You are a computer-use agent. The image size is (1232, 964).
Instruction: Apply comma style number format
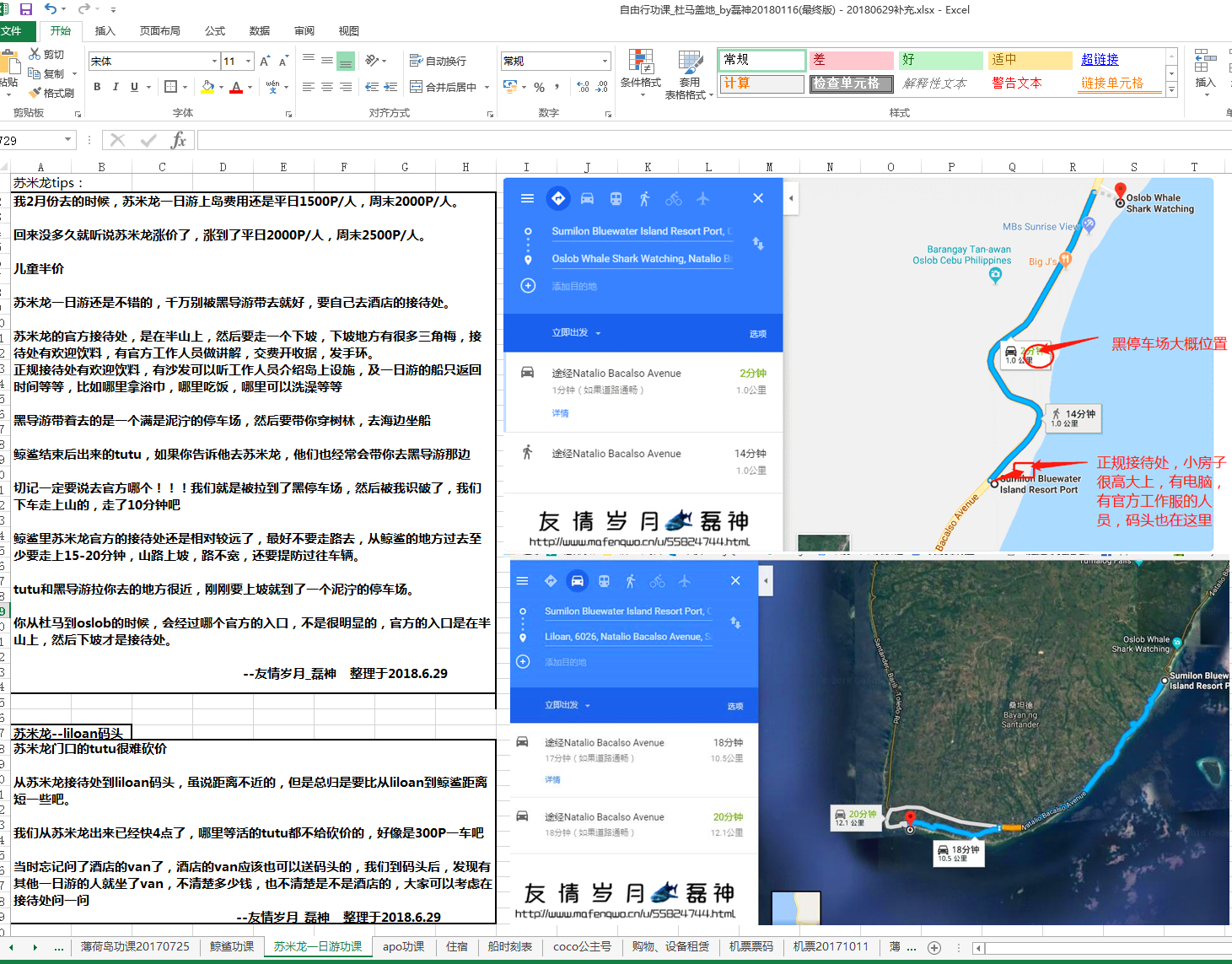(557, 87)
